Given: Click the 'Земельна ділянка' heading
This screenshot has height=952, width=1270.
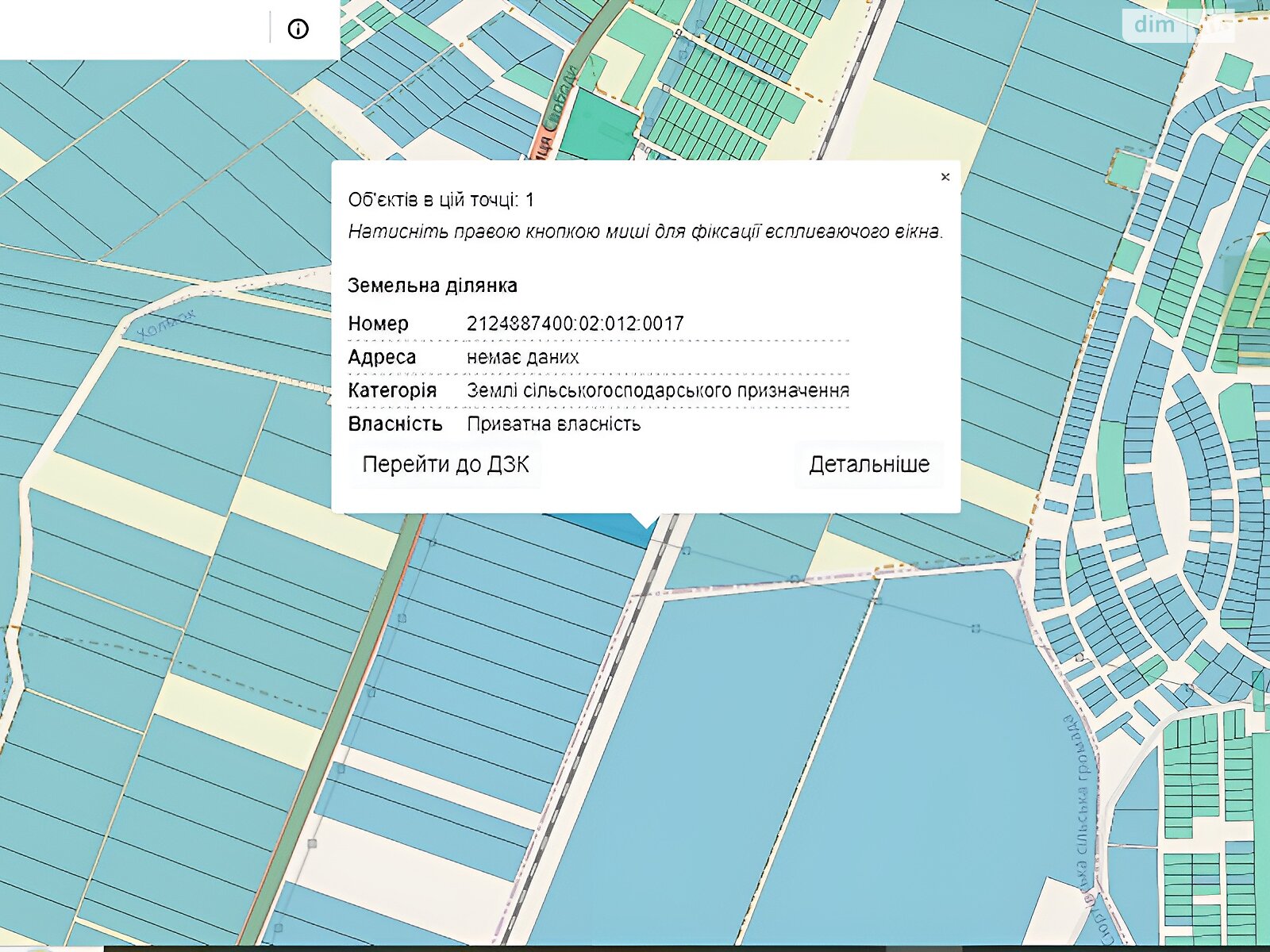Looking at the screenshot, I should [433, 286].
